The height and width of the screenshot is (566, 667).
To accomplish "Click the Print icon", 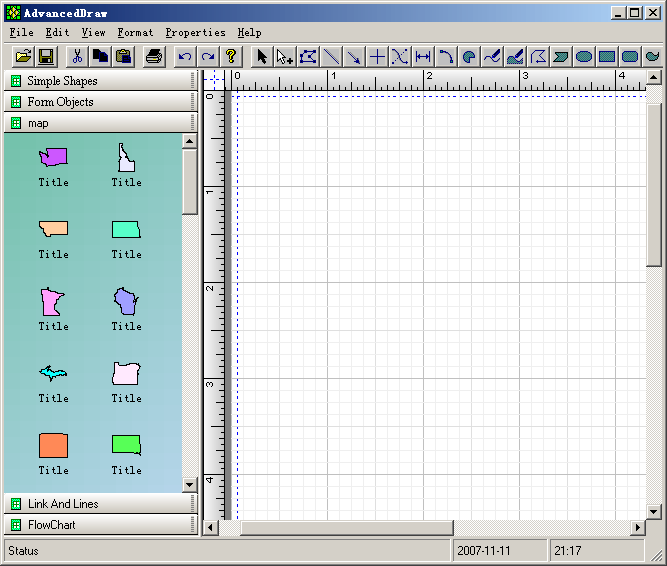I will (154, 57).
